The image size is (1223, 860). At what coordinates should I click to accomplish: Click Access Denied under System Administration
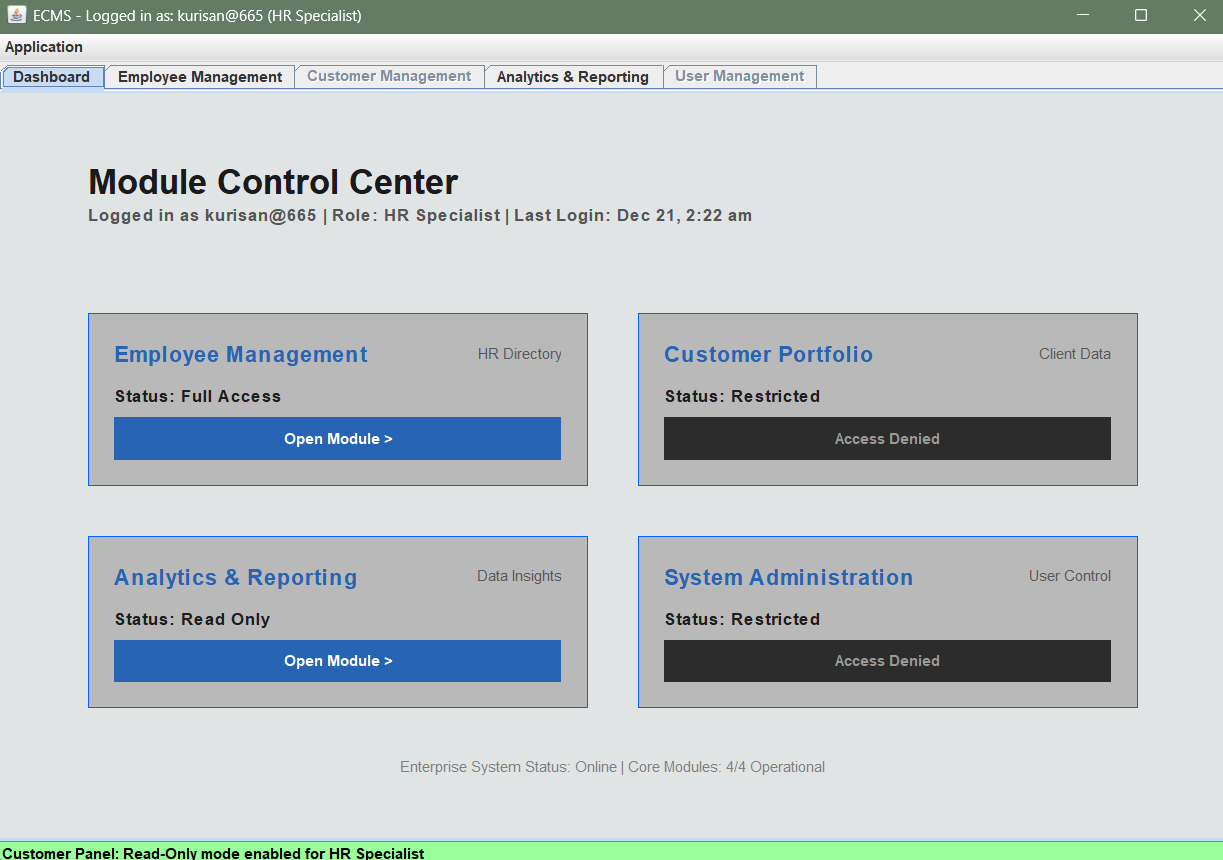click(887, 661)
